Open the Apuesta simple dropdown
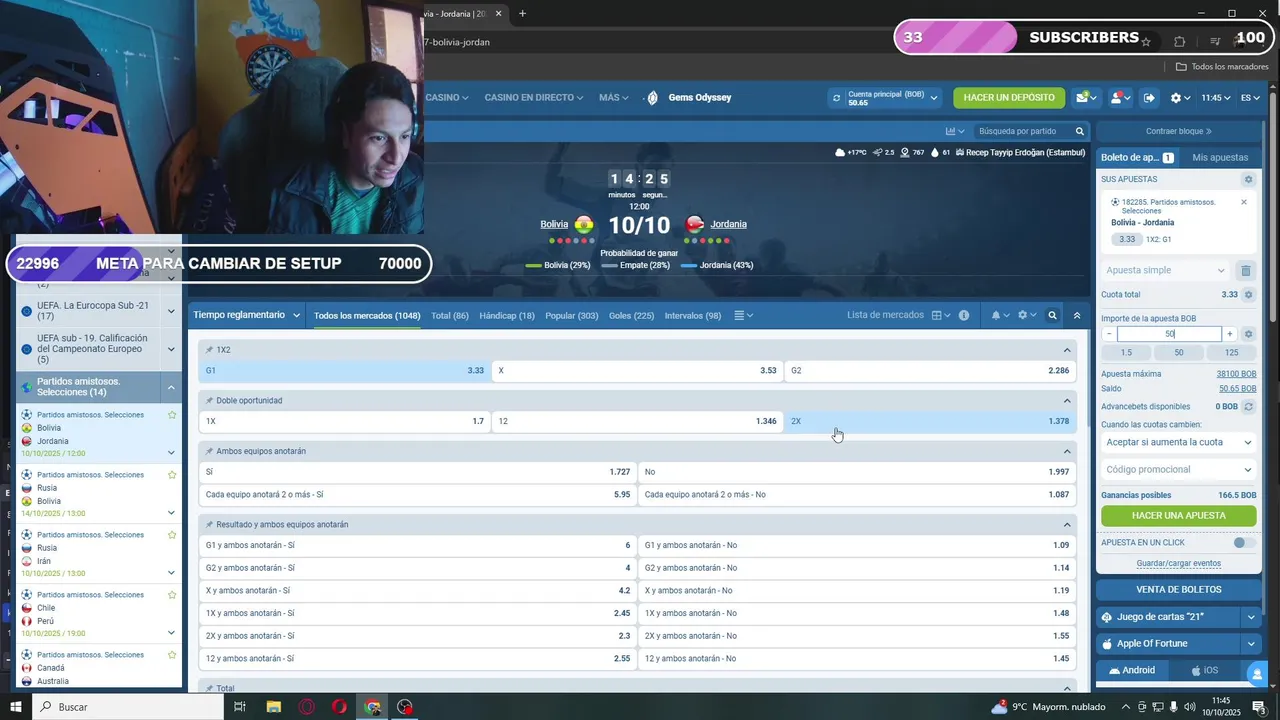This screenshot has height=720, width=1280. 1166,270
